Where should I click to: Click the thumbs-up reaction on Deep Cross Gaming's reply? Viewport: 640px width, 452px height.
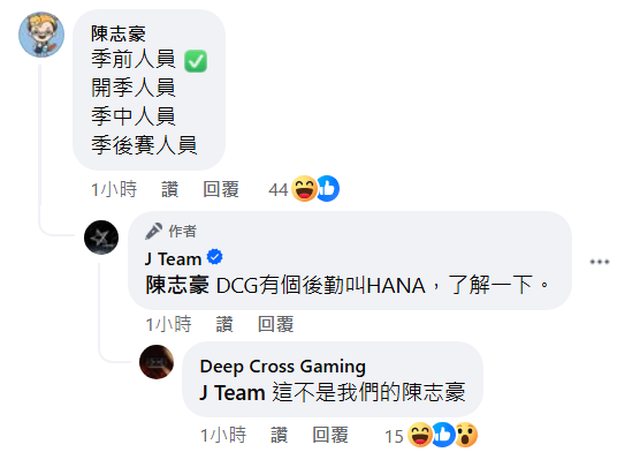click(x=444, y=435)
